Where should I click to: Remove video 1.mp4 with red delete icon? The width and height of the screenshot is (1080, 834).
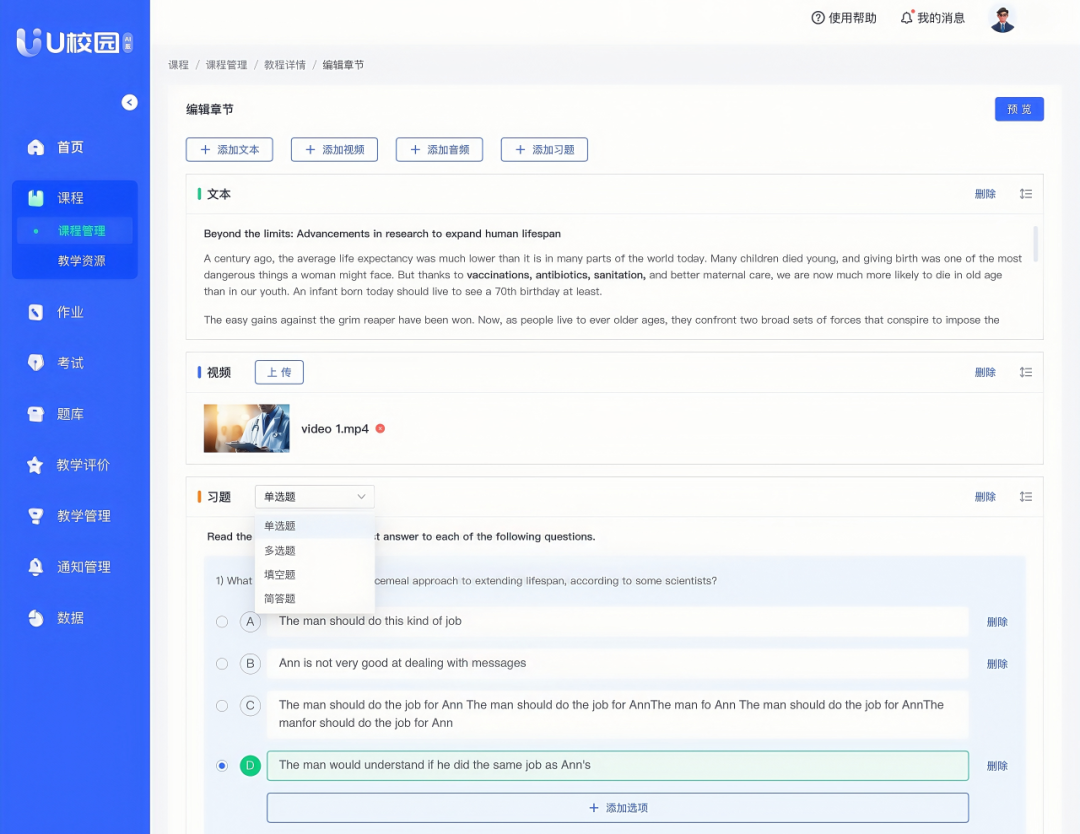pos(380,429)
